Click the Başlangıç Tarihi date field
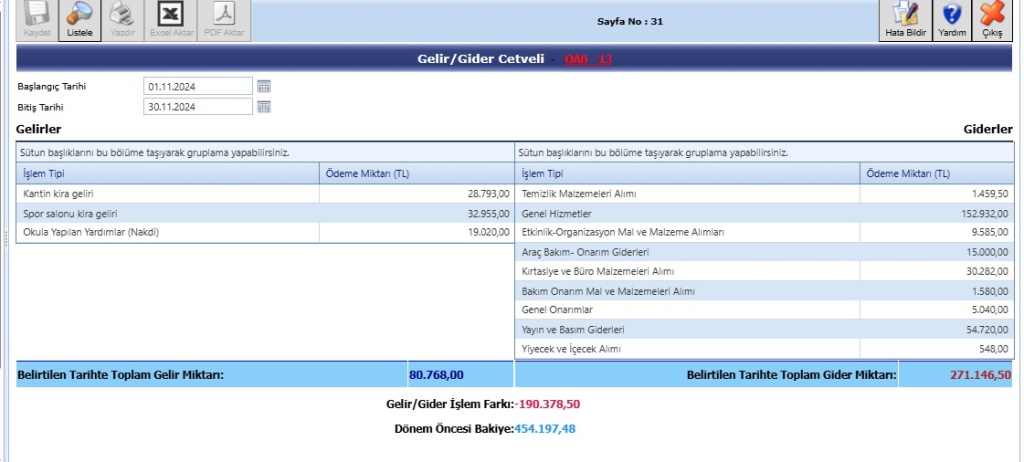1024x462 pixels. (197, 86)
